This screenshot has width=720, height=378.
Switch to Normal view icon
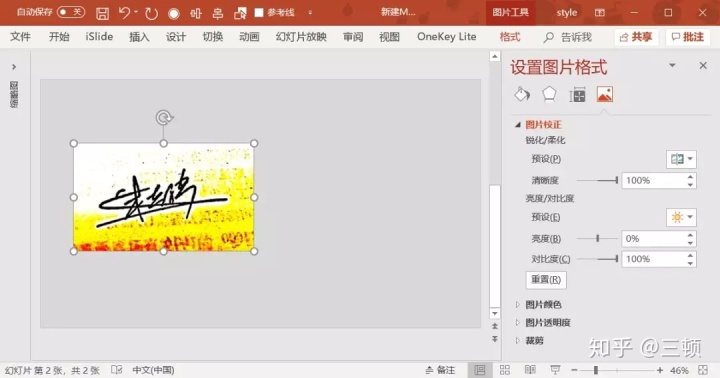(480, 370)
